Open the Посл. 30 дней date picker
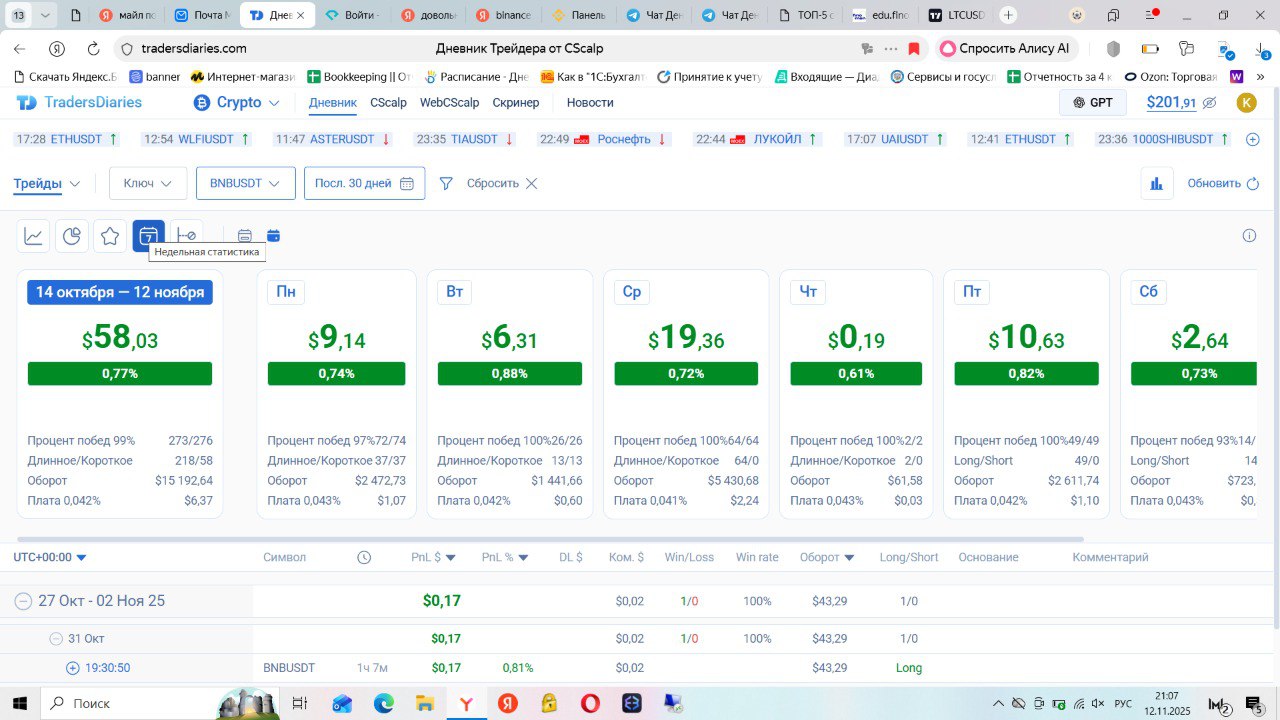1280x720 pixels. tap(364, 183)
